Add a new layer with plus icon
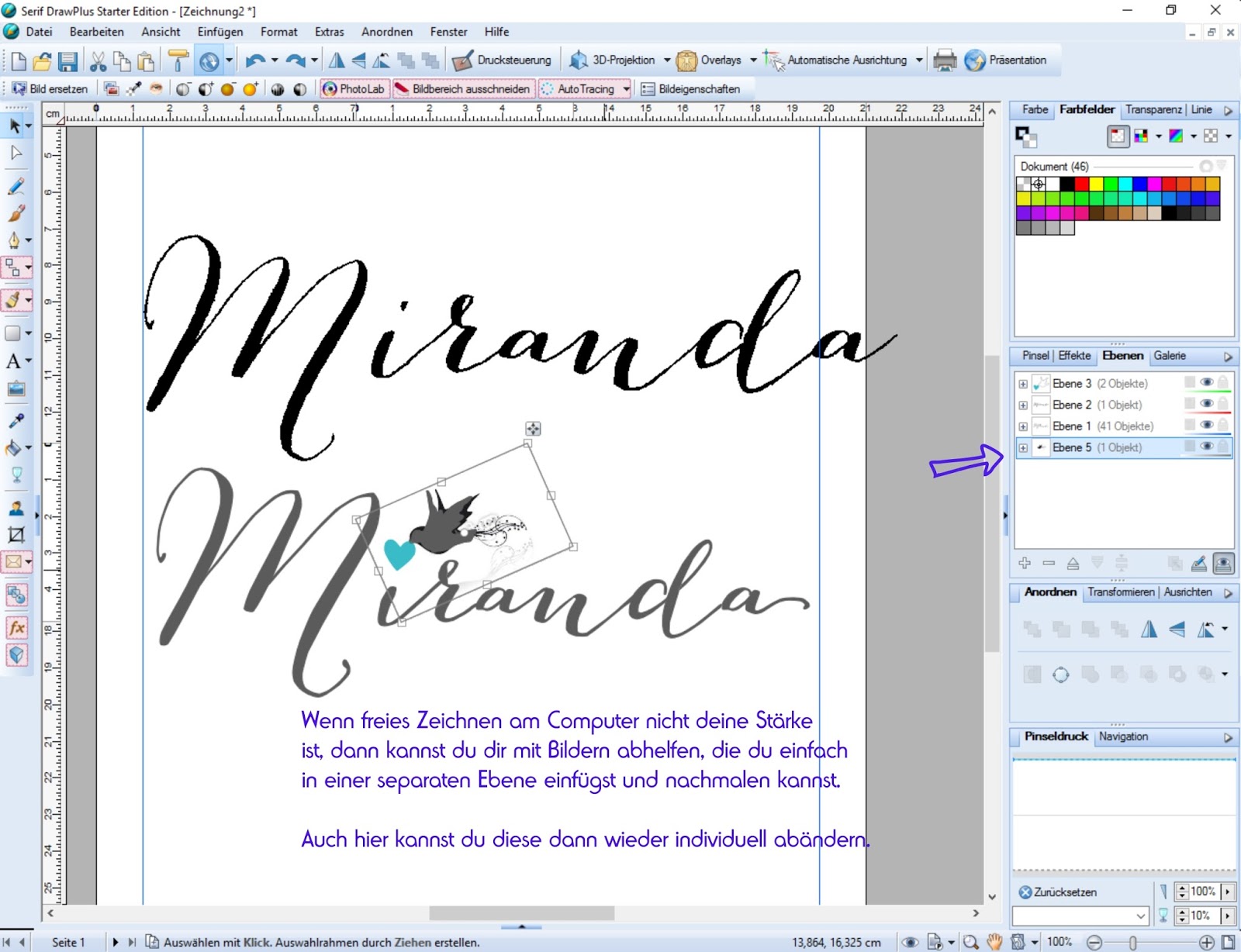The width and height of the screenshot is (1241, 952). (1025, 564)
